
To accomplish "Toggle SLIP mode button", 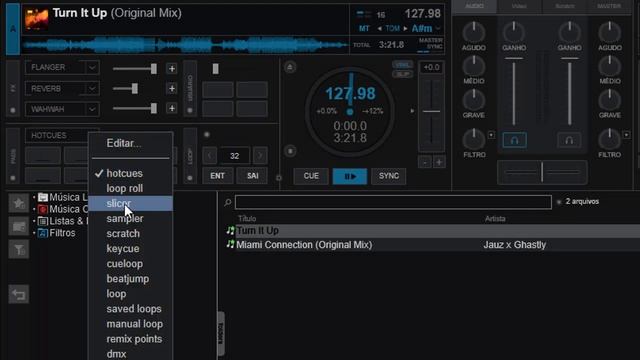I will [402, 74].
